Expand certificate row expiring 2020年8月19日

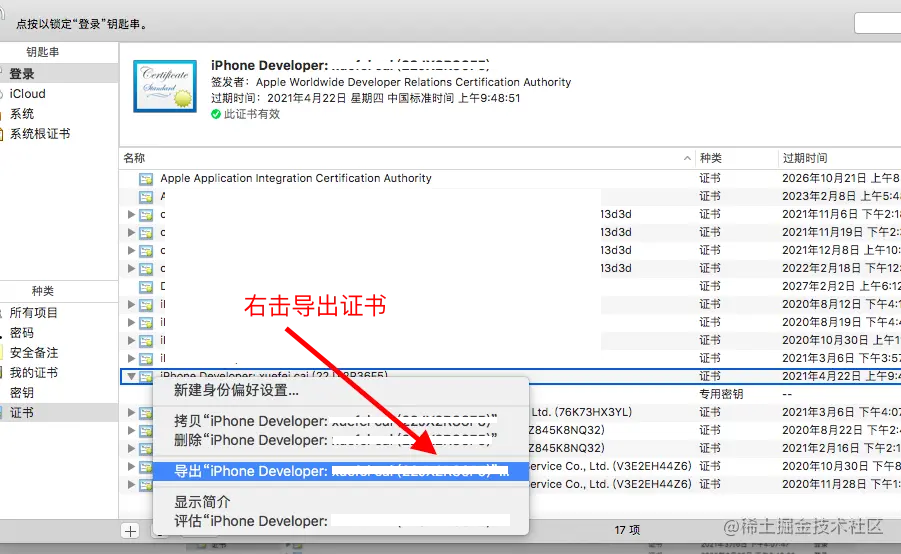(x=131, y=322)
